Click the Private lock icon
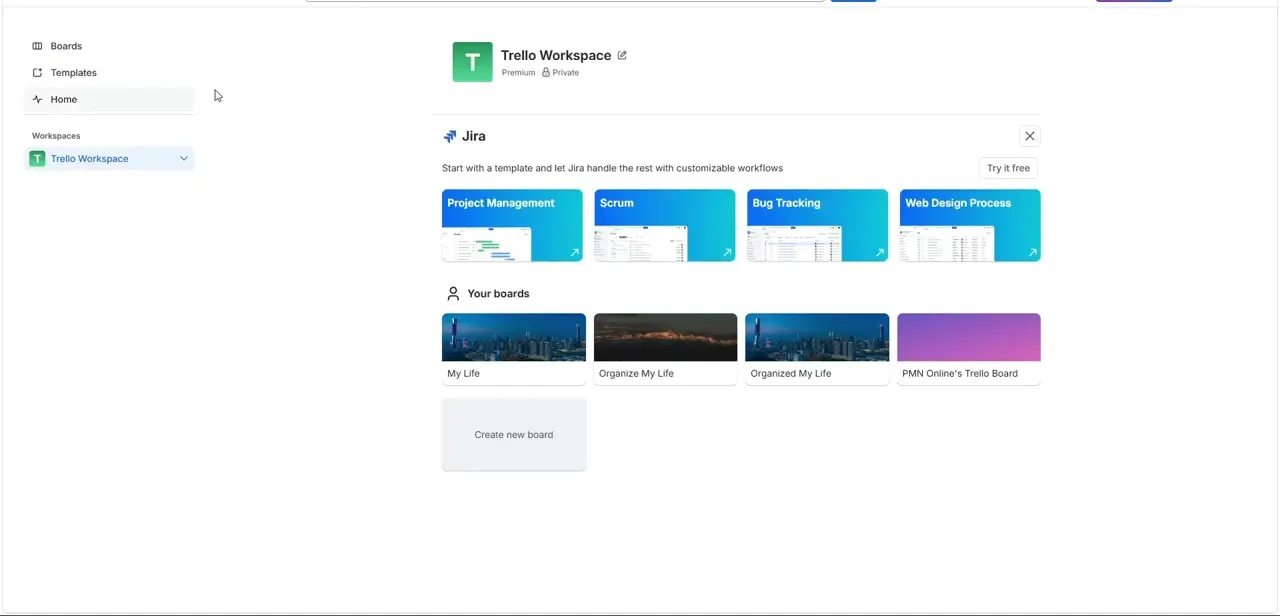 click(x=546, y=72)
